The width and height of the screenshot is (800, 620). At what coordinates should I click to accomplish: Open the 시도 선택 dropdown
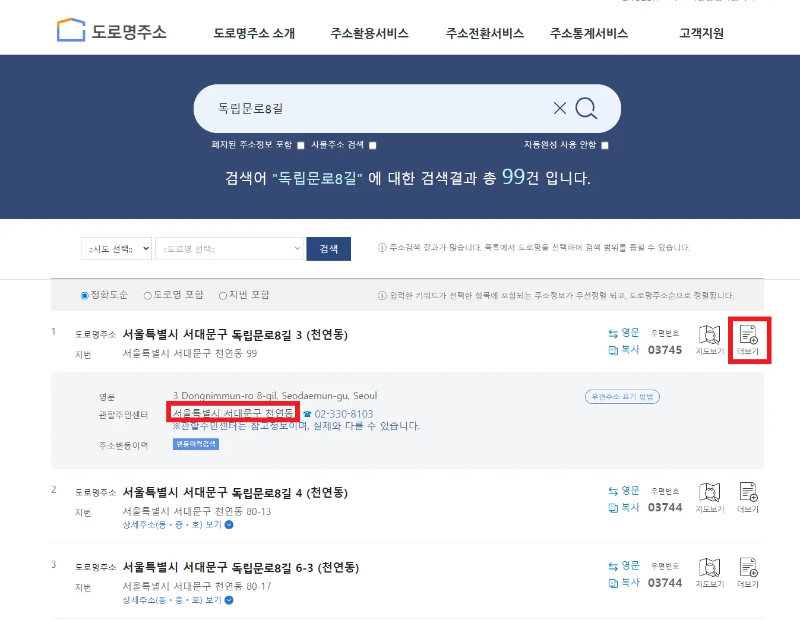(x=118, y=248)
